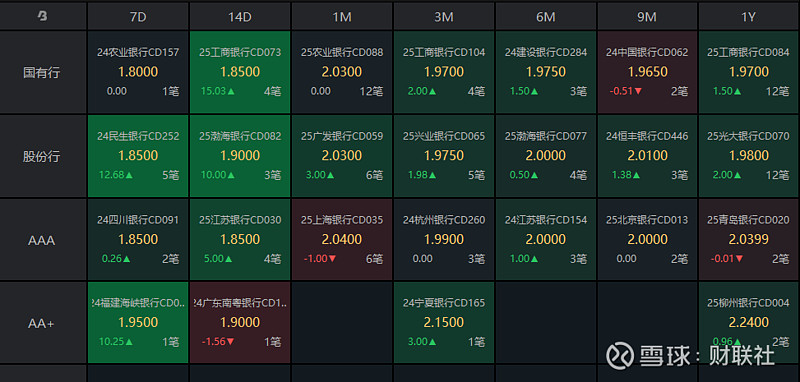Click the 2.0400 rate value
Image resolution: width=800 pixels, height=382 pixels.
point(342,239)
